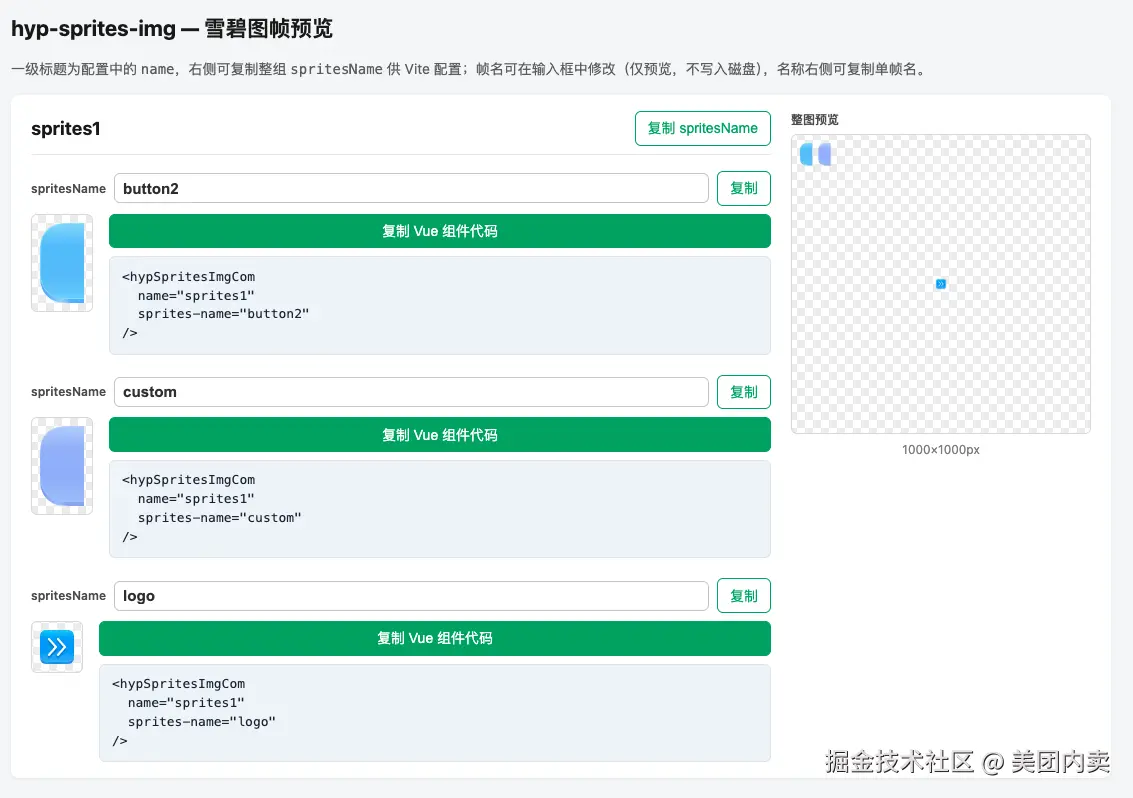This screenshot has height=798, width=1133.
Task: Copy the Vue component code for custom
Action: 439,434
